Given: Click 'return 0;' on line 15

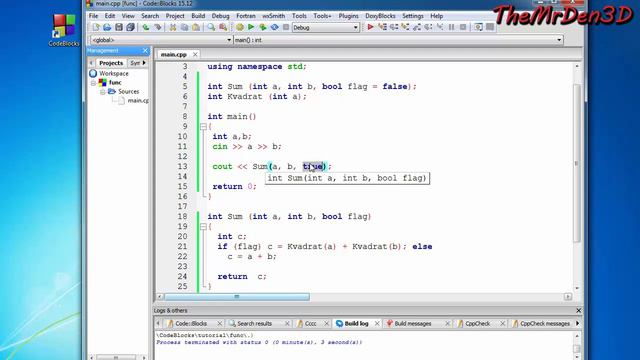Looking at the screenshot, I should 234,187.
